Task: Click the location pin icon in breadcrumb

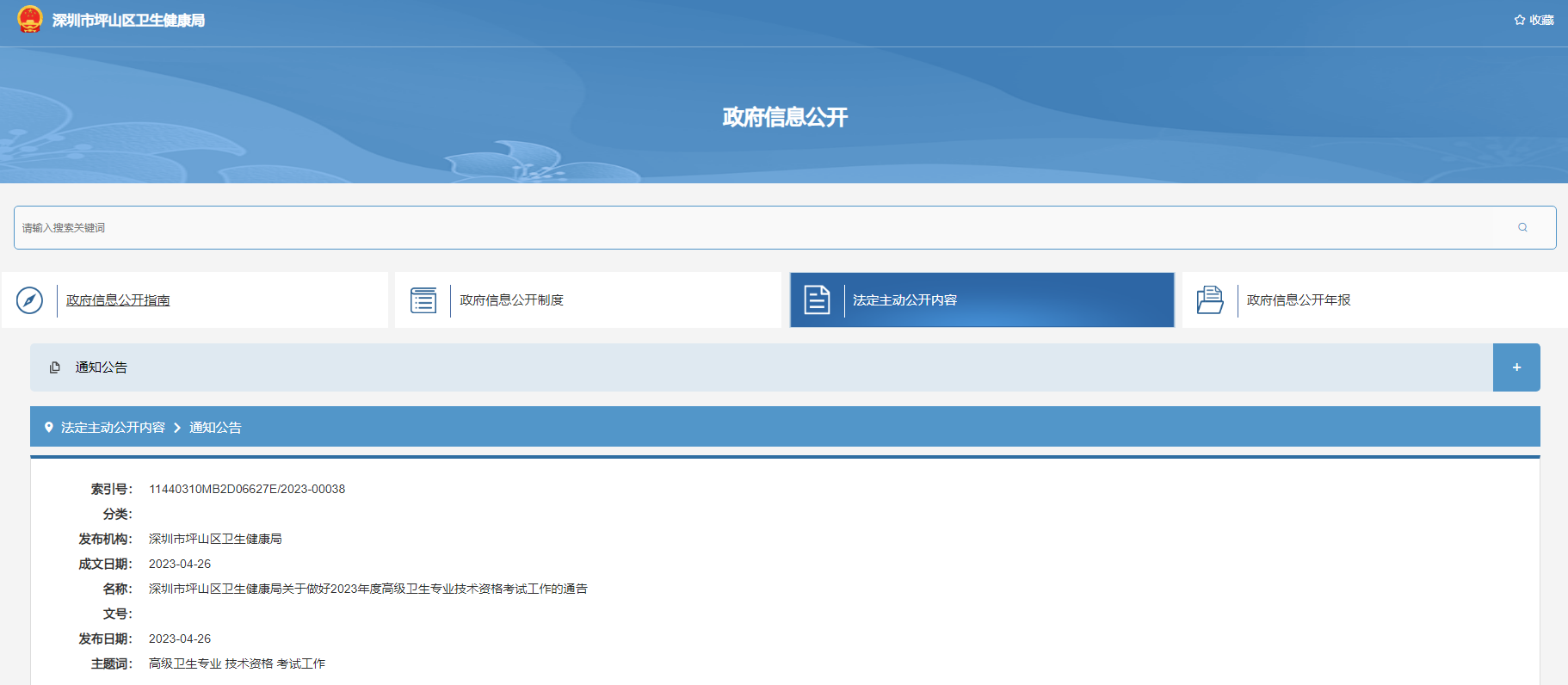Action: tap(49, 427)
